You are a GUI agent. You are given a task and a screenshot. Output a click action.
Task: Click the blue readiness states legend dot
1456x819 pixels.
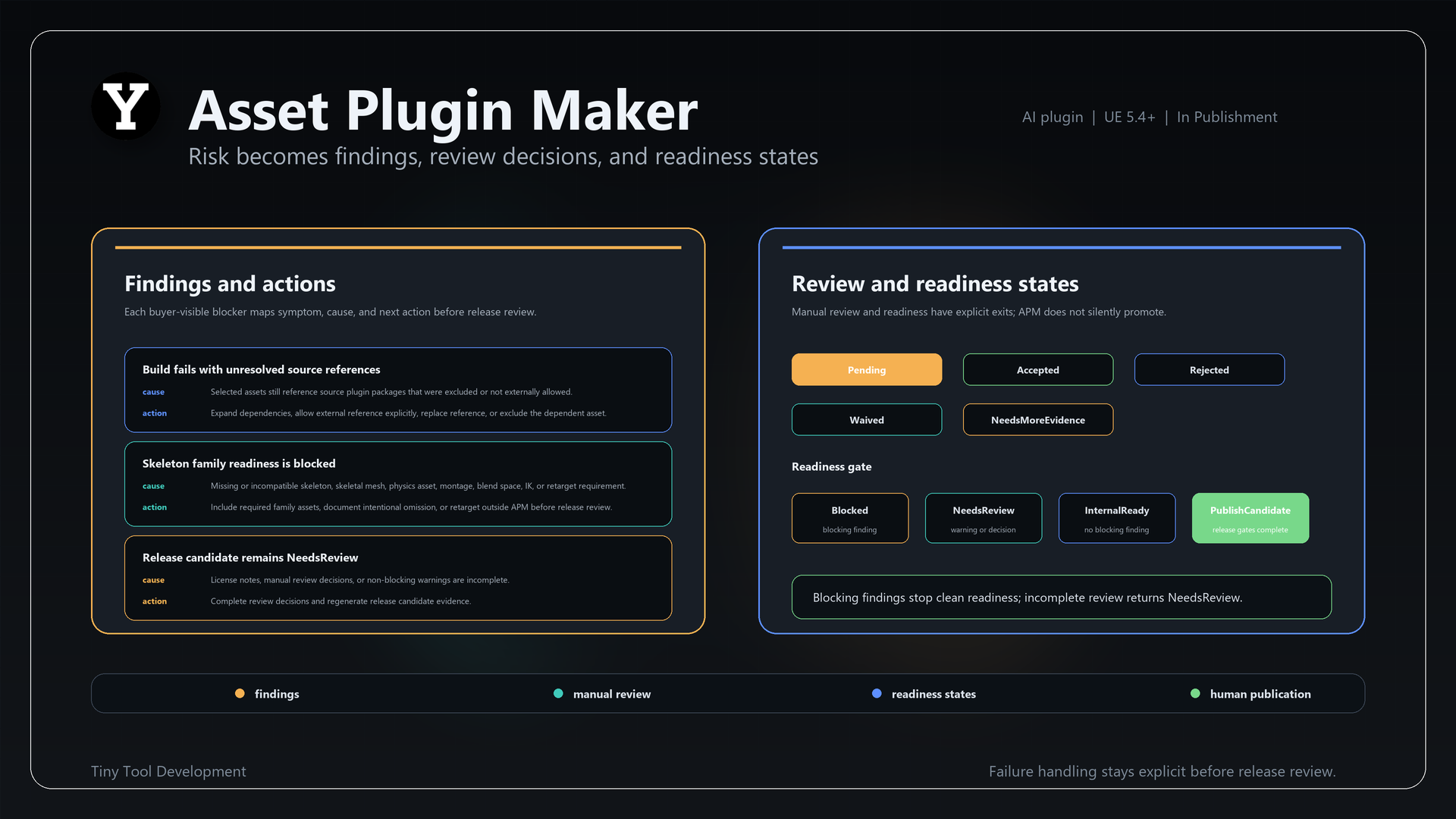pos(877,693)
